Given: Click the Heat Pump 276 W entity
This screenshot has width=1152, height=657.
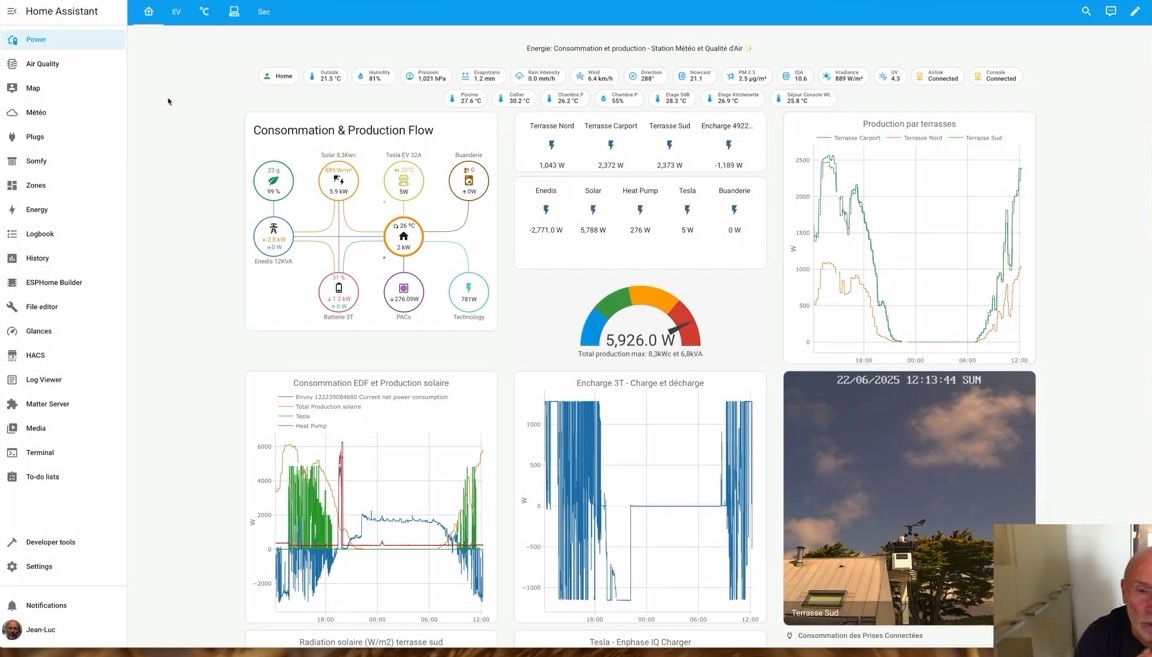Looking at the screenshot, I should point(640,209).
